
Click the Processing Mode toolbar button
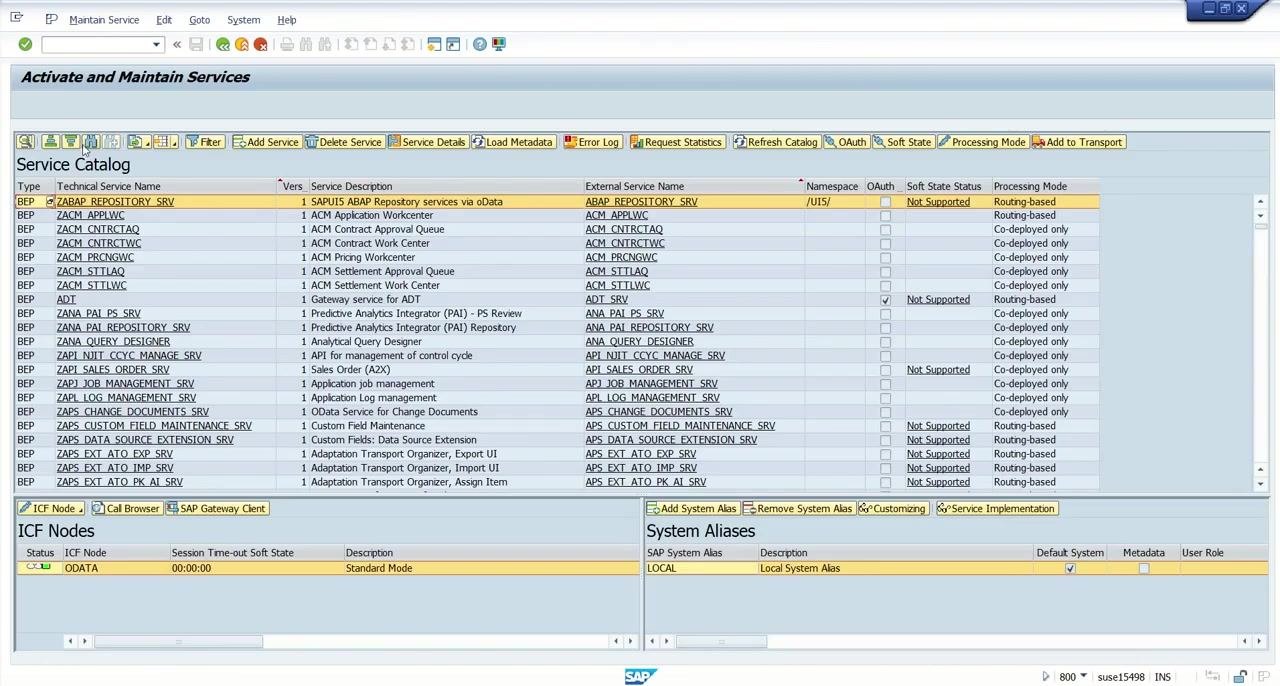pyautogui.click(x=982, y=142)
